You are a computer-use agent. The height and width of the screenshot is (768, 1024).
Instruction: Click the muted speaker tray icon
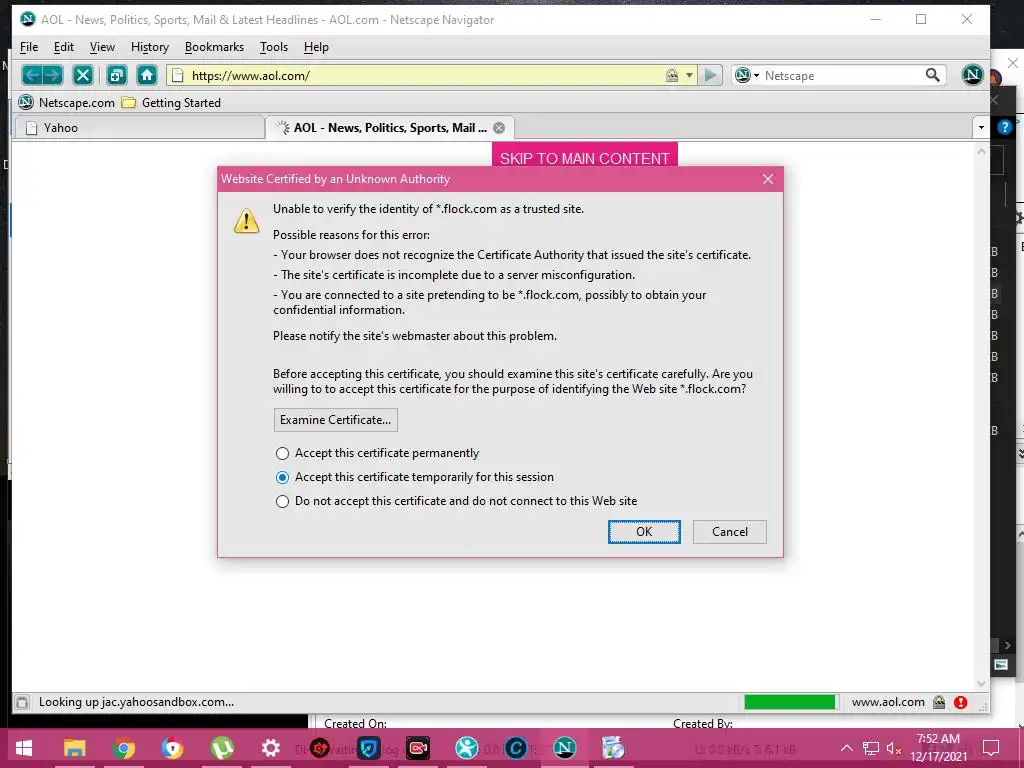[894, 748]
